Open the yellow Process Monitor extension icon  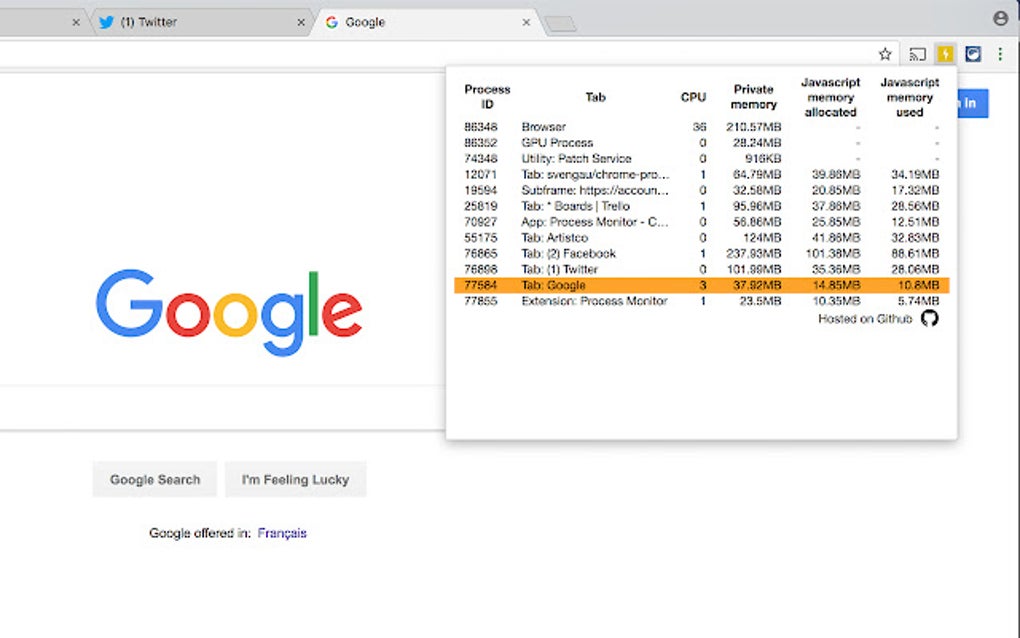tap(945, 54)
